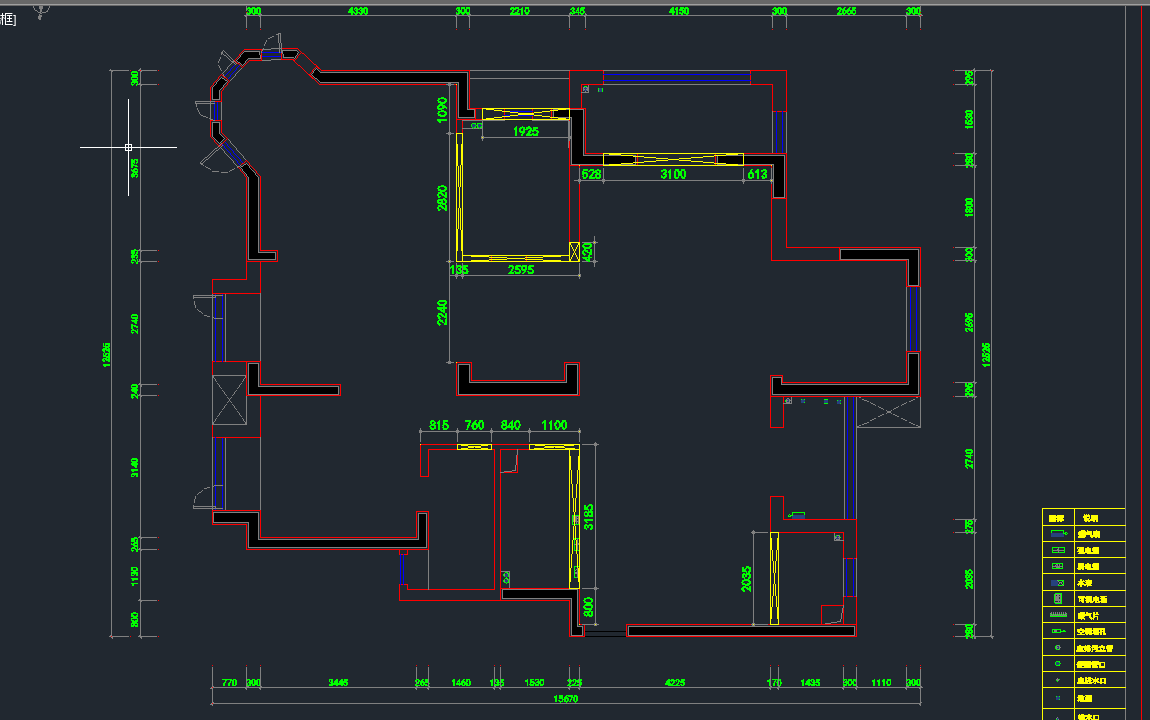
Task: Pick the vertical 2240 dimension
Action: (442, 312)
